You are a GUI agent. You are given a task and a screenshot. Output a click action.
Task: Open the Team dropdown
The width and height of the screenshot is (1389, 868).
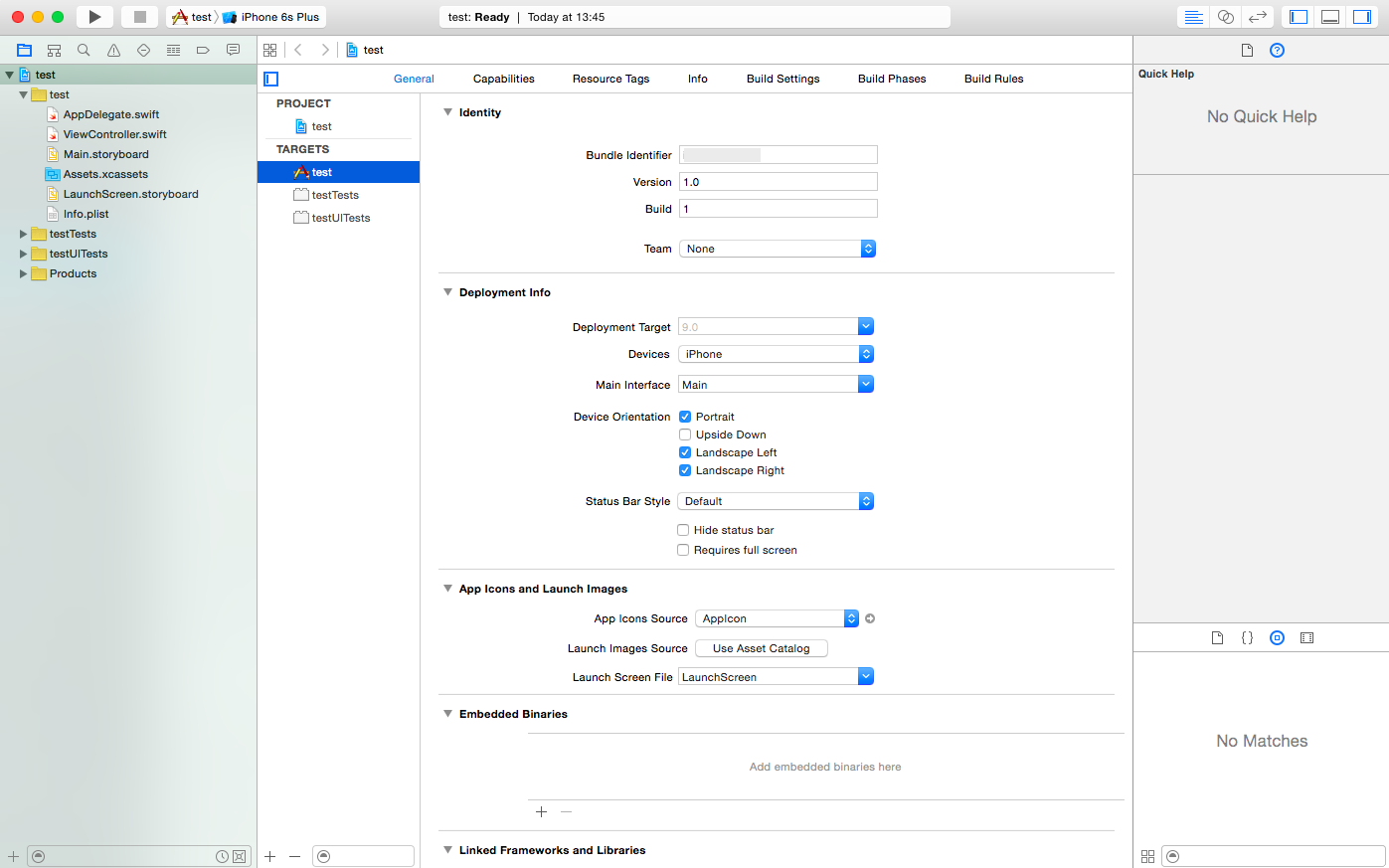click(777, 249)
